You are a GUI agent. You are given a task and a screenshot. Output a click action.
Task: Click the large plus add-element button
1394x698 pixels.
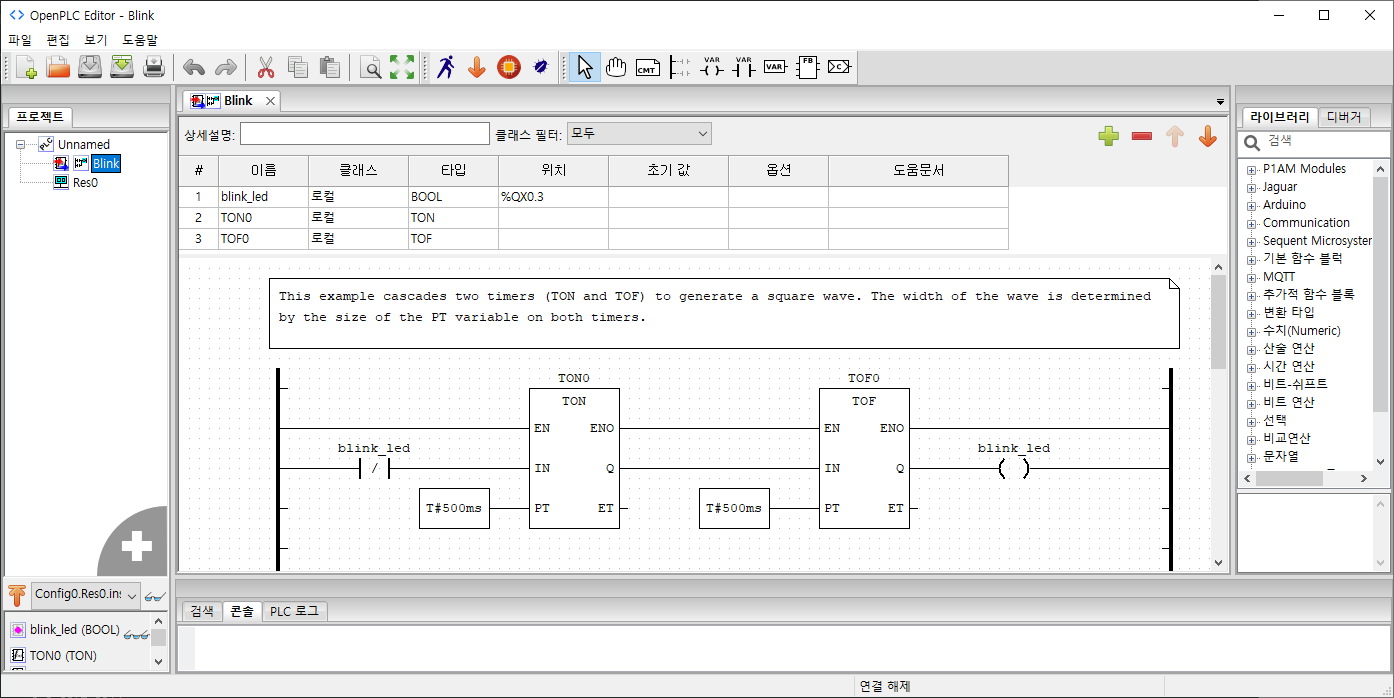[x=137, y=546]
